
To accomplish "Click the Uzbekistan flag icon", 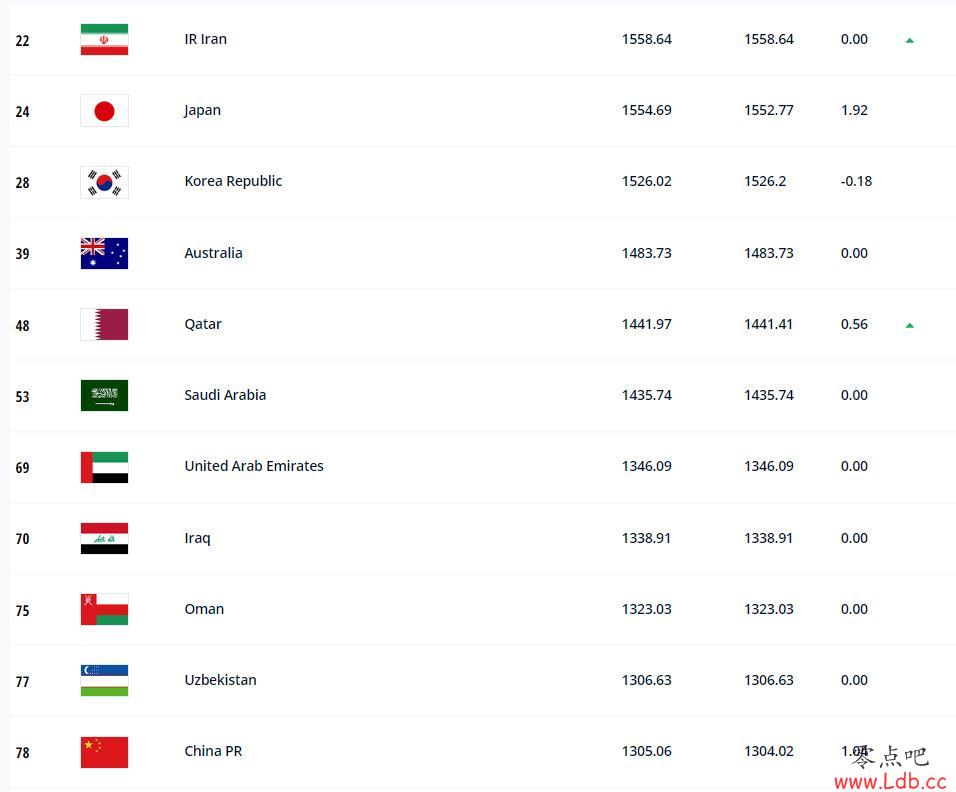I will pos(104,680).
